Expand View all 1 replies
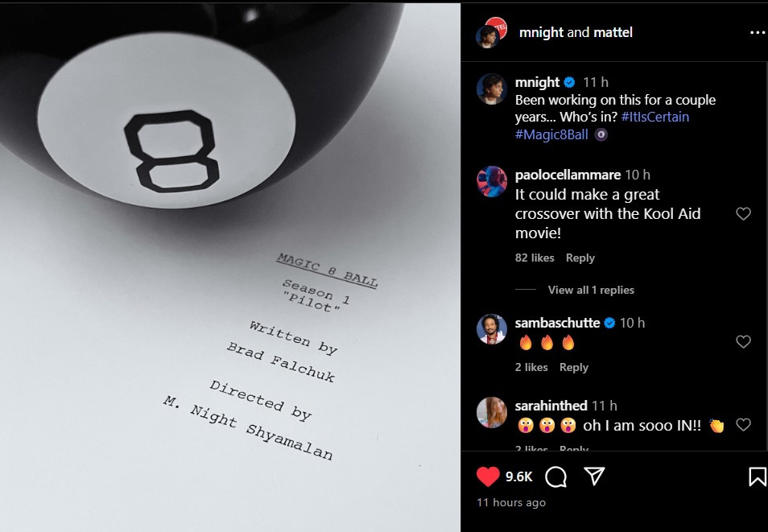 (x=591, y=290)
